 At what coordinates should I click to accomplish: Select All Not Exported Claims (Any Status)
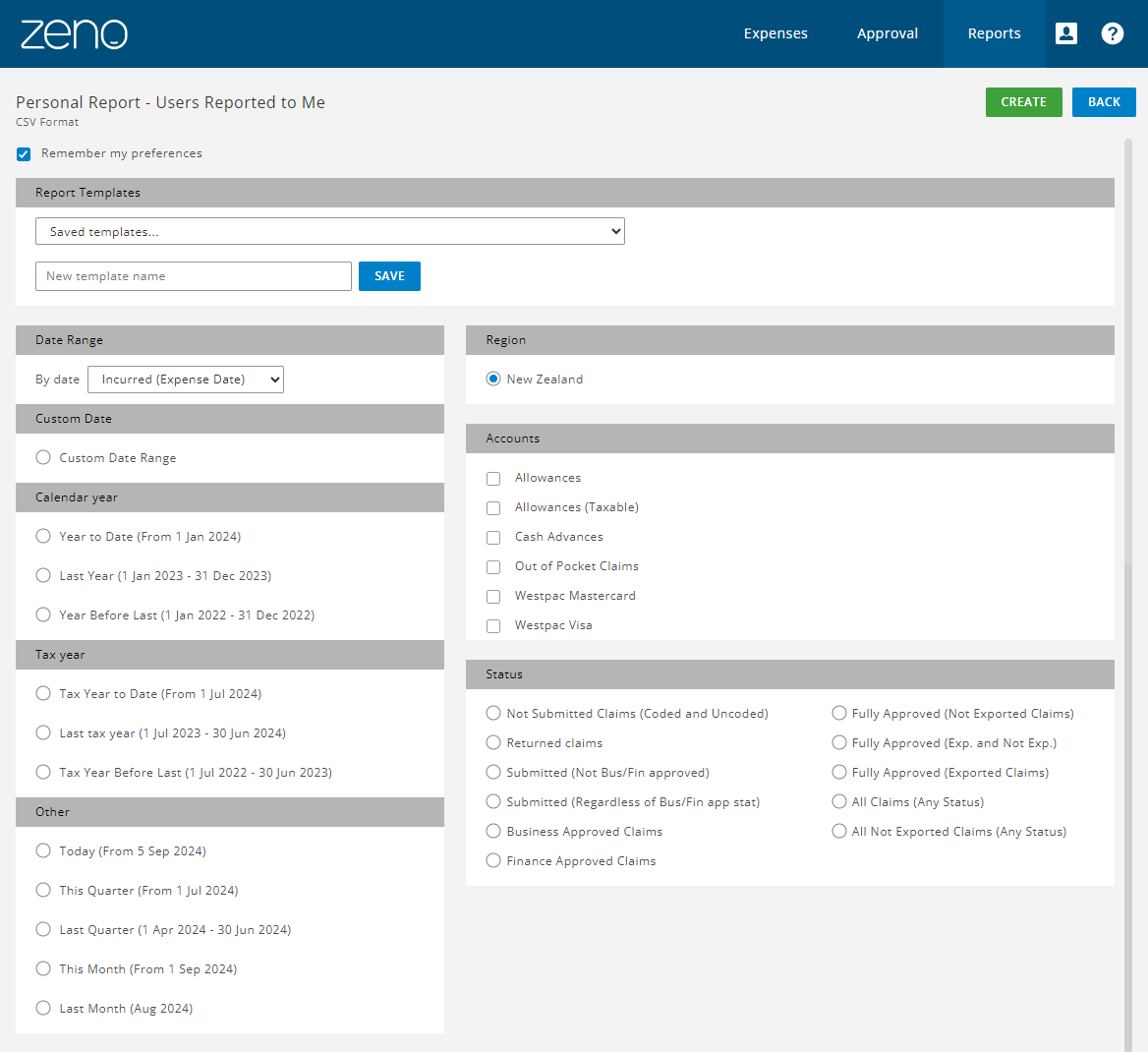point(839,831)
